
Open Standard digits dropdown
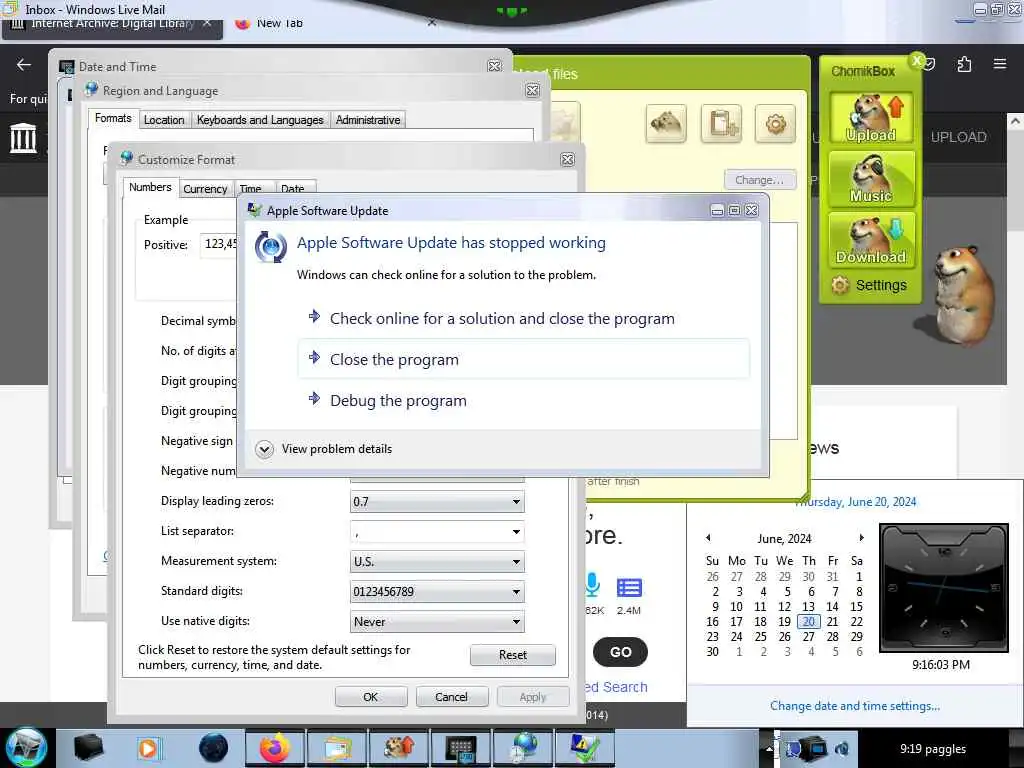[x=437, y=592]
